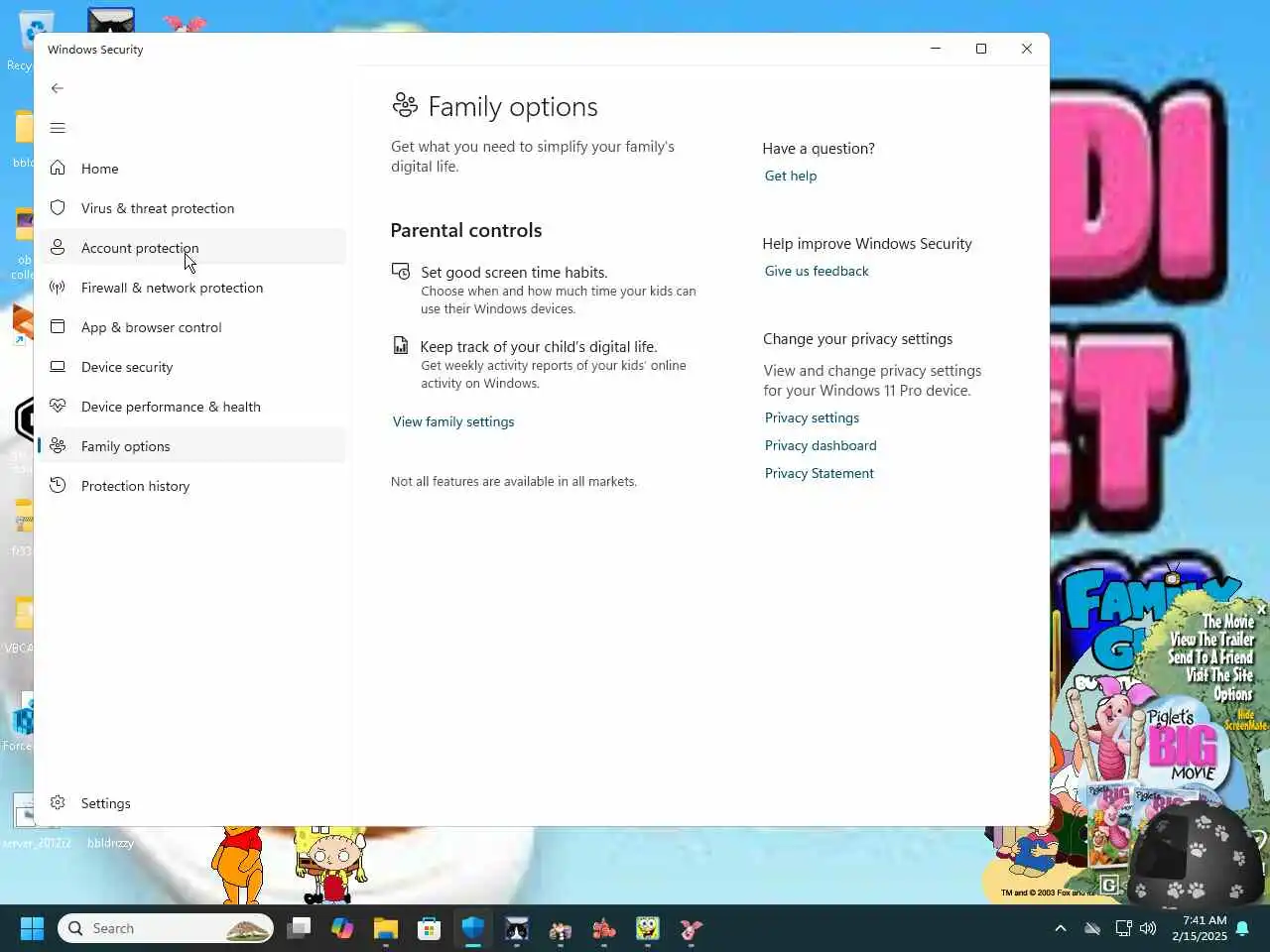Click 'Keep track of your child's digital life.'
The image size is (1270, 952).
pos(539,347)
